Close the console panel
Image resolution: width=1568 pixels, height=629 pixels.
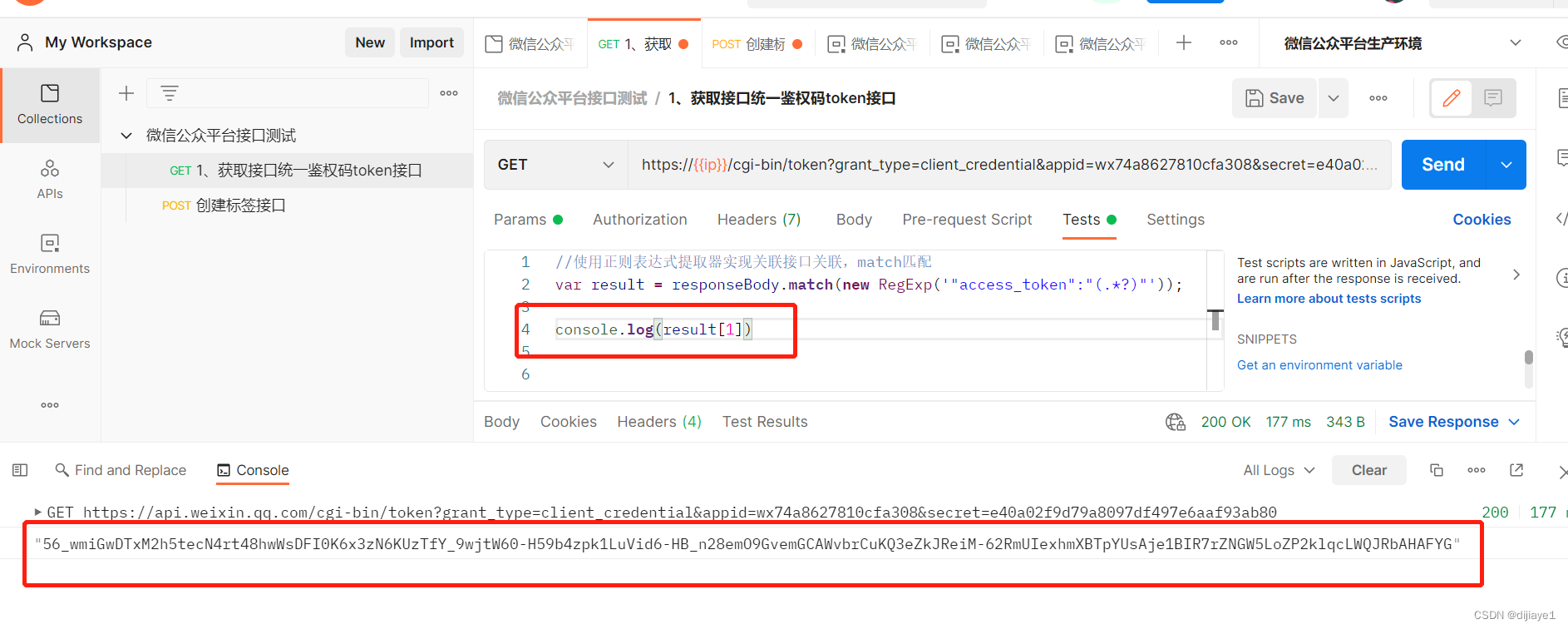click(x=1562, y=472)
